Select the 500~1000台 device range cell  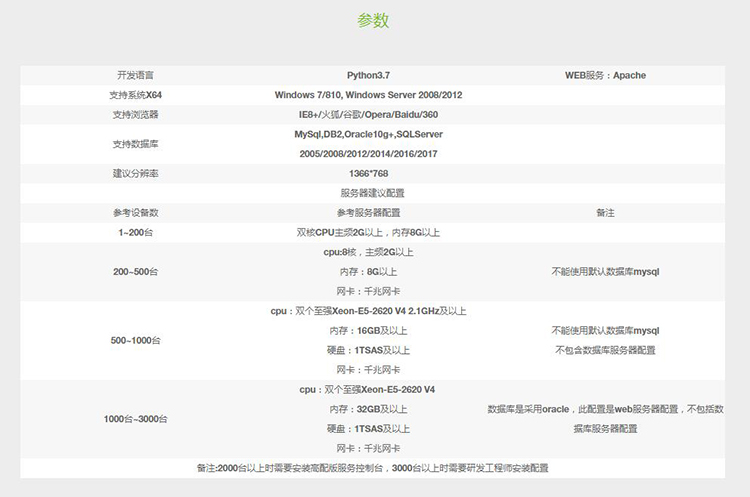[x=135, y=340]
